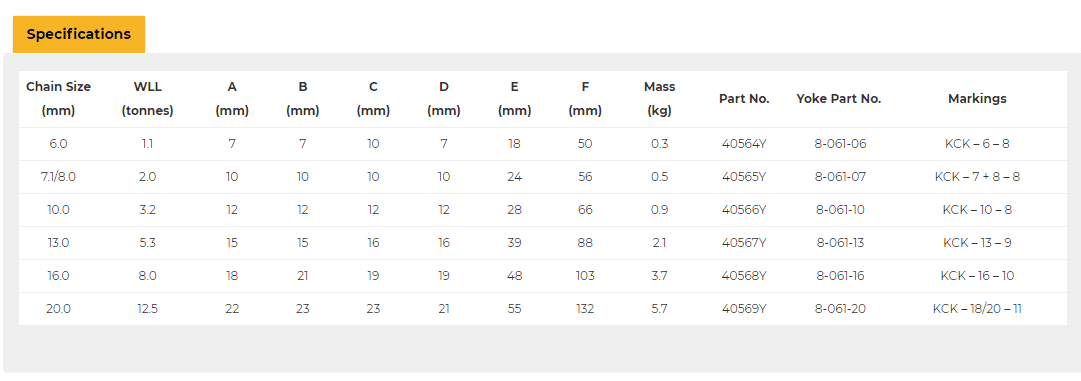Click the Chain Size (mm) column header
This screenshot has height=381, width=1081.
point(59,99)
